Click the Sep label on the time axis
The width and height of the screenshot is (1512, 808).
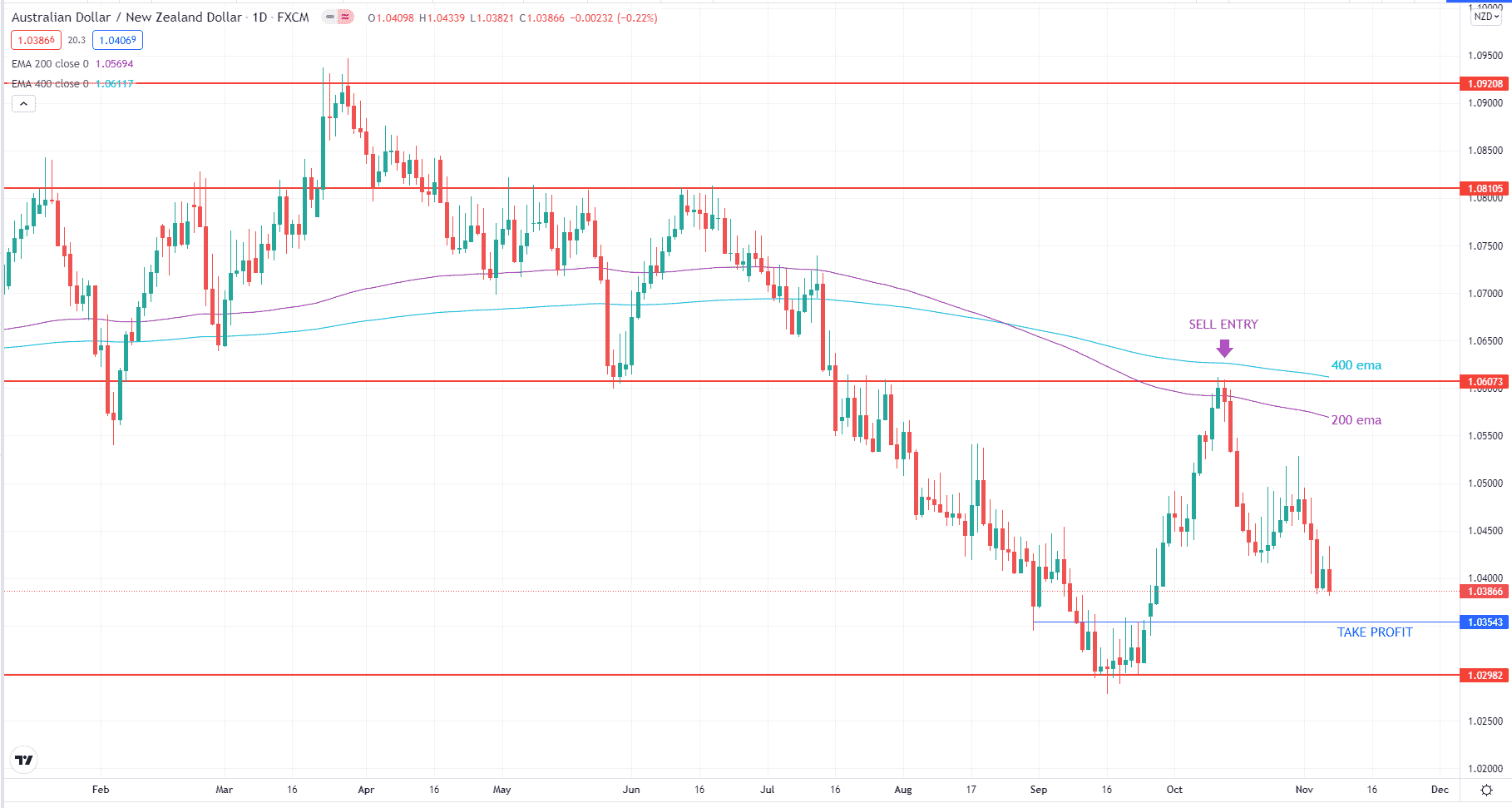1039,790
